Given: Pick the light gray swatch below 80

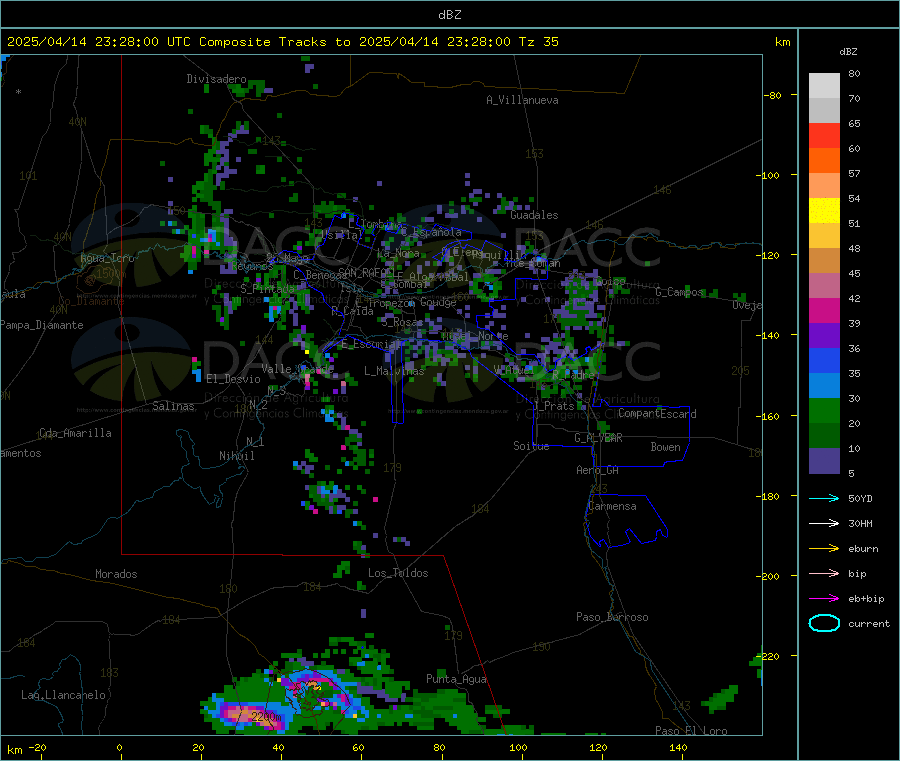Looking at the screenshot, I should pyautogui.click(x=824, y=86).
